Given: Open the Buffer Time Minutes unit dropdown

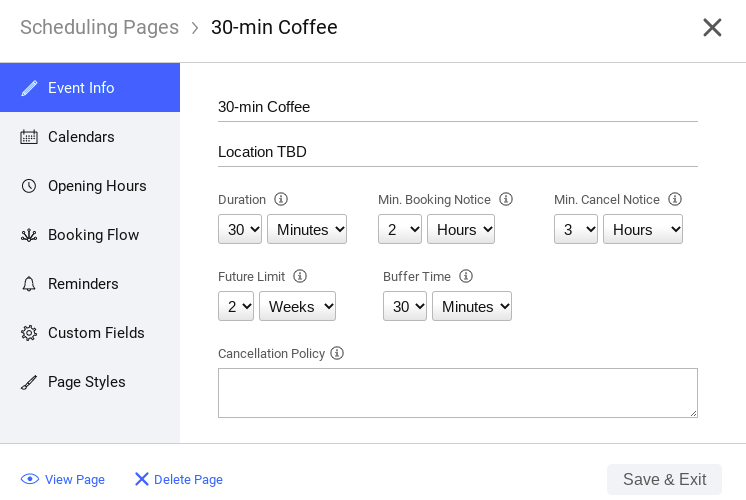Looking at the screenshot, I should [x=471, y=306].
